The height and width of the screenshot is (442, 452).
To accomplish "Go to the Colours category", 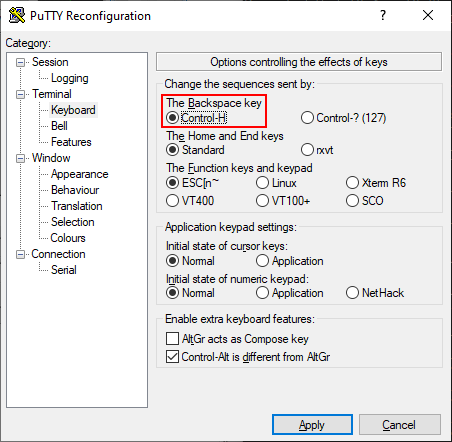I will [68, 238].
